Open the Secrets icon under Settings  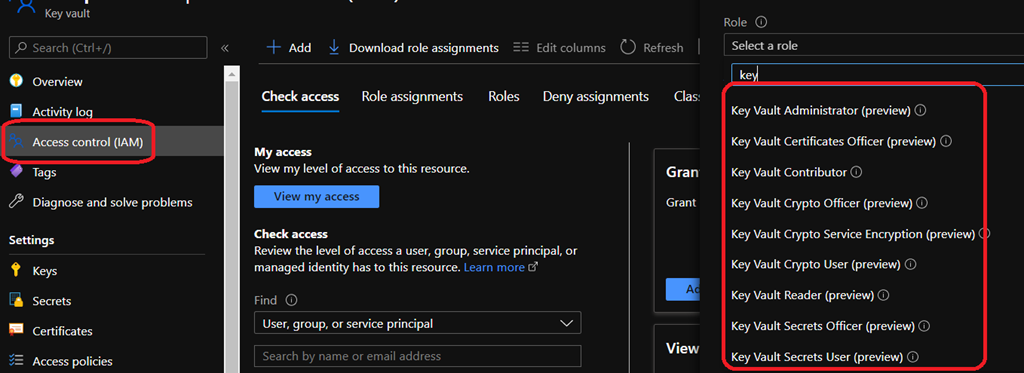click(16, 300)
